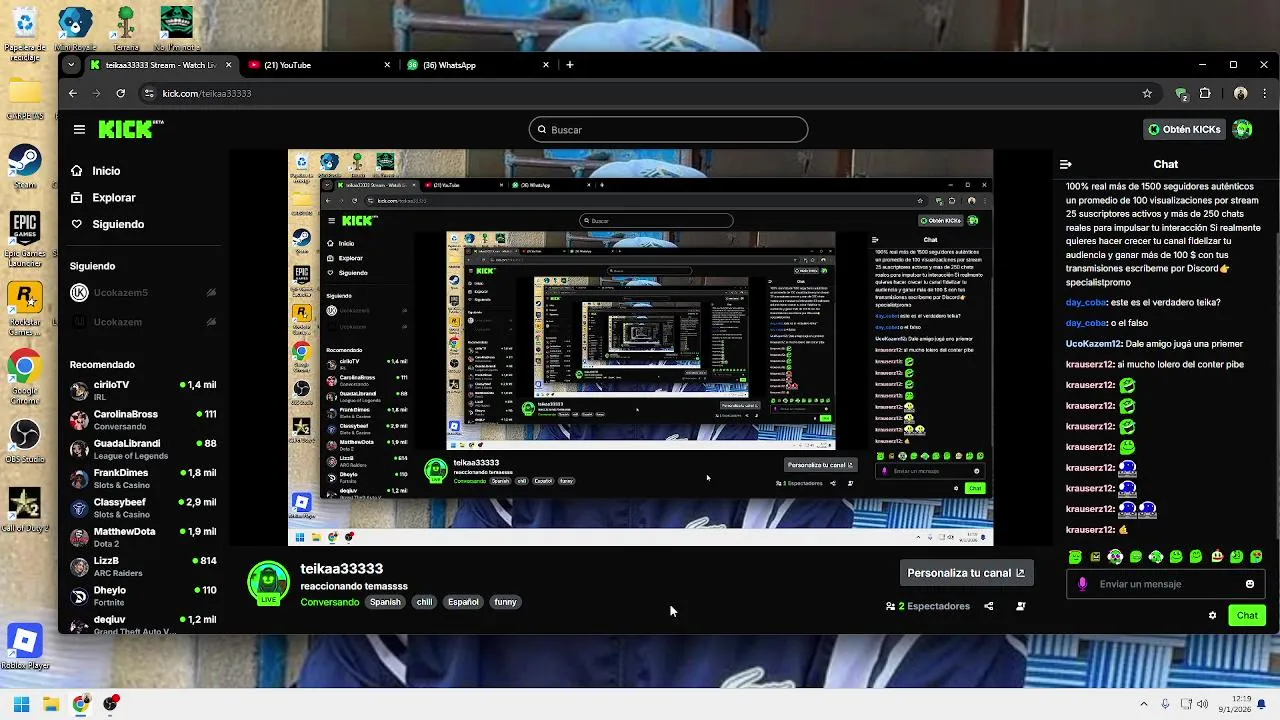Open FrankDimes recommended channel
This screenshot has width=1280, height=720.
pos(143,478)
